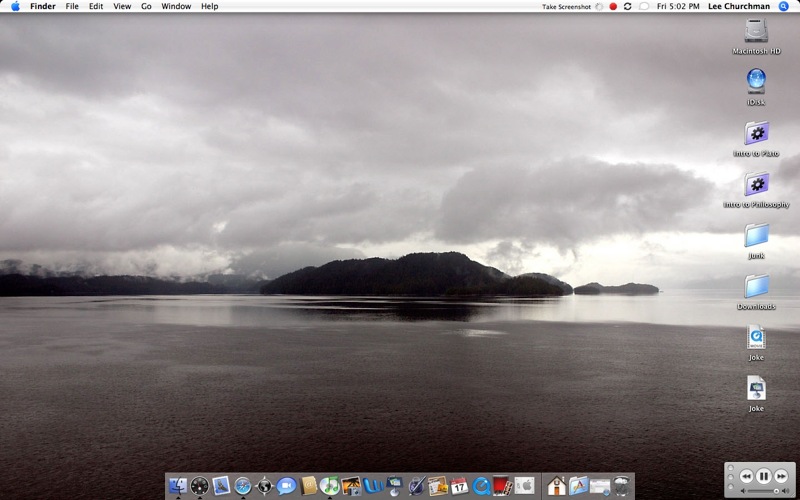Click the Trash in the Dock

point(622,486)
